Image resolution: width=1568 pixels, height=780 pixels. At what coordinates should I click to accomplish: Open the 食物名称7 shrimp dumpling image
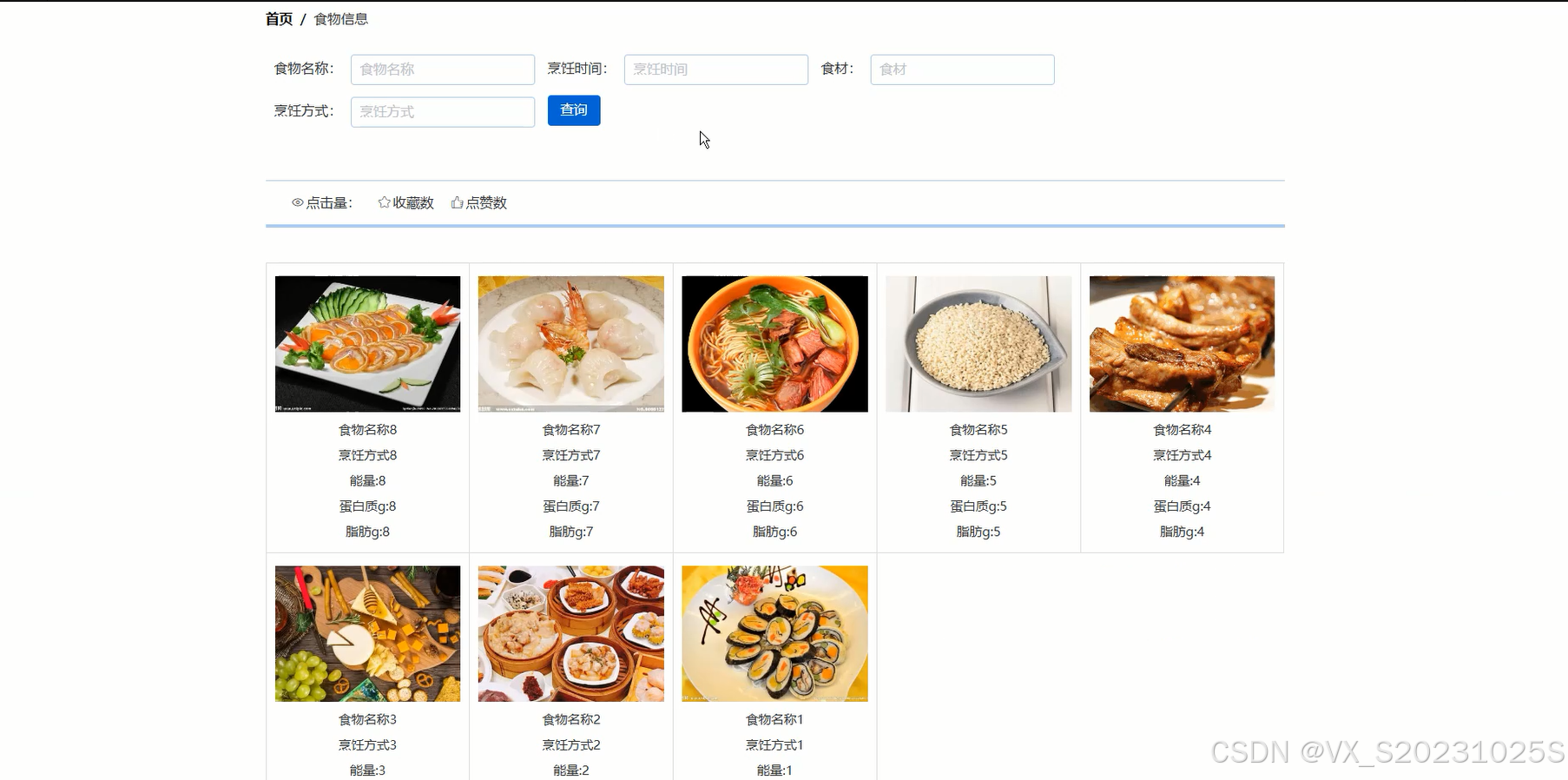point(571,344)
